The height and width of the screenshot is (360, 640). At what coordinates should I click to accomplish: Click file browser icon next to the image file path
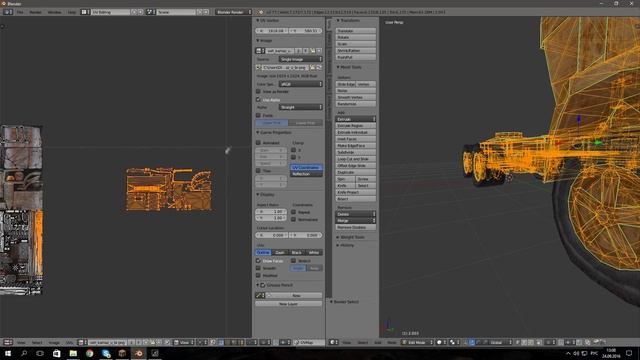click(x=312, y=67)
